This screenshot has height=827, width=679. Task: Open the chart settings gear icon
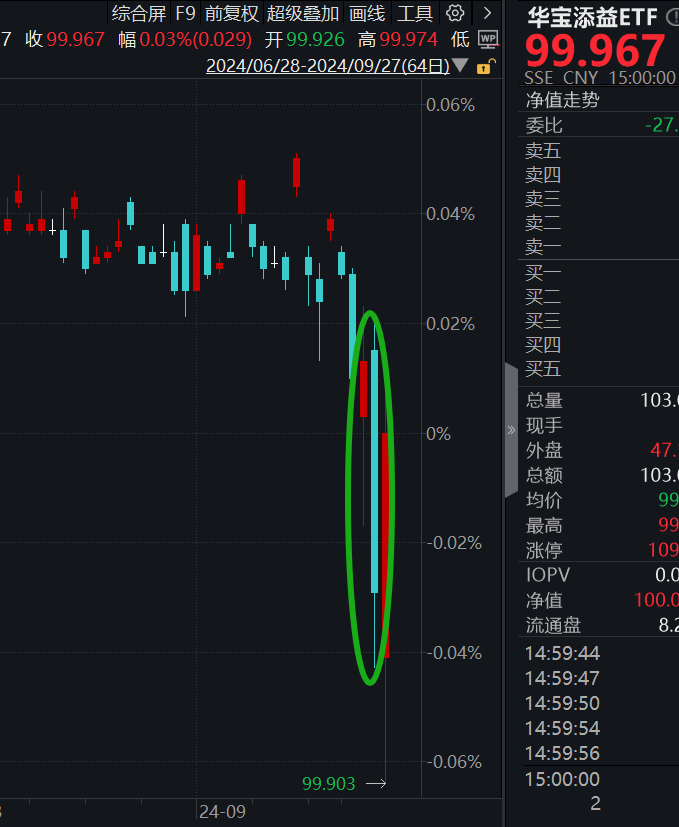click(x=455, y=13)
